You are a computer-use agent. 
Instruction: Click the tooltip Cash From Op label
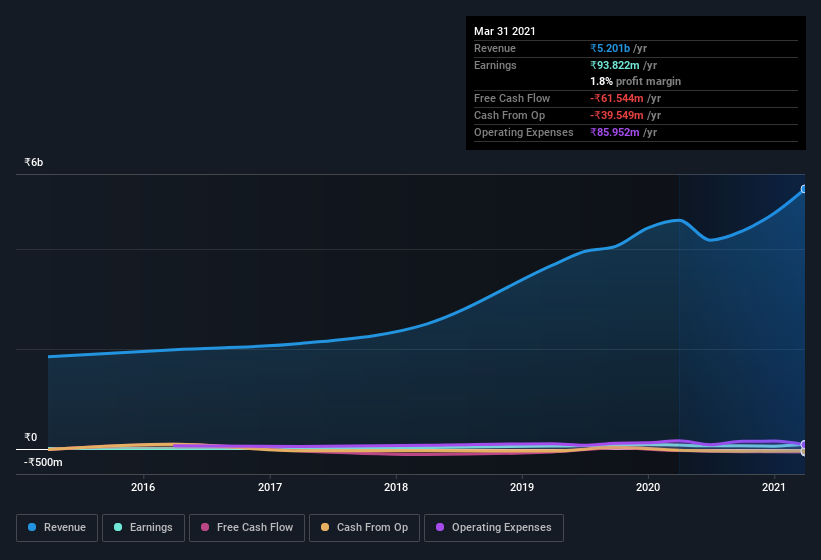tap(509, 115)
